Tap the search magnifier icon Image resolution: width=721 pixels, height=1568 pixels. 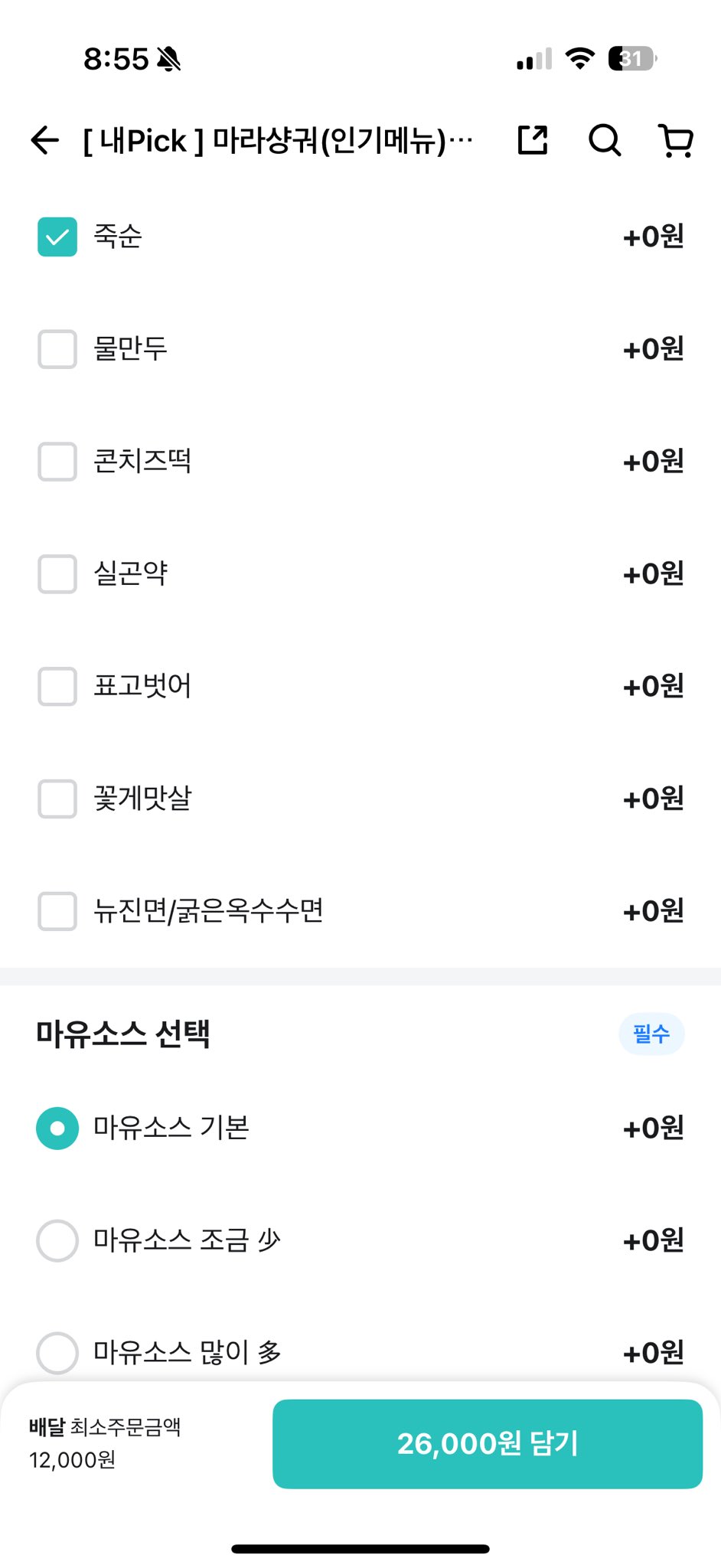pos(604,140)
